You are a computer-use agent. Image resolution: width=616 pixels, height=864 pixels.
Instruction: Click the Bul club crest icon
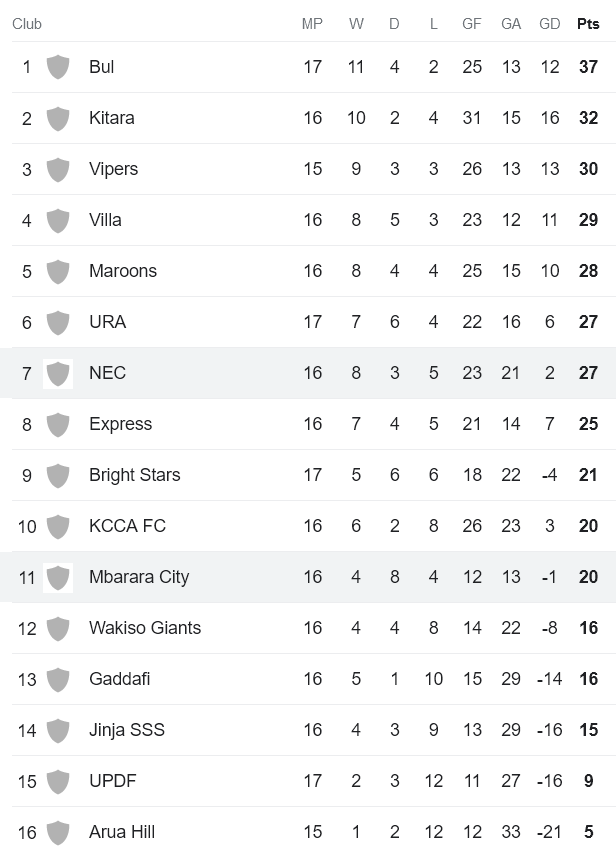58,67
